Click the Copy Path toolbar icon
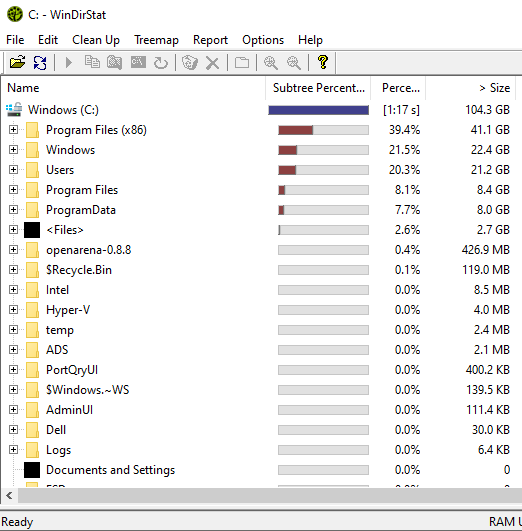This screenshot has height=531, width=522. click(x=92, y=62)
